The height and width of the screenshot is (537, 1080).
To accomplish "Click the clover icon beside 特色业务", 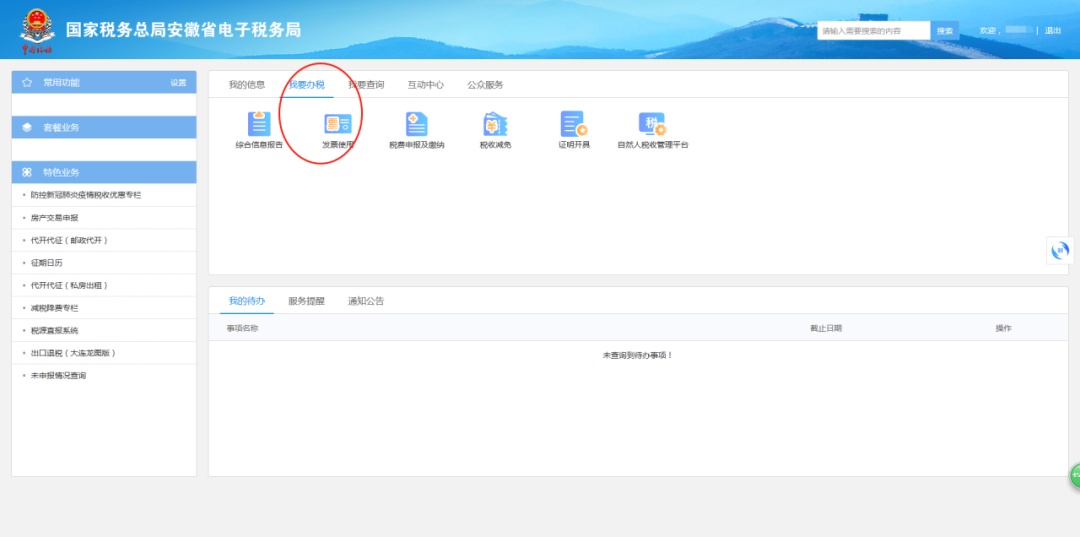I will coord(27,172).
